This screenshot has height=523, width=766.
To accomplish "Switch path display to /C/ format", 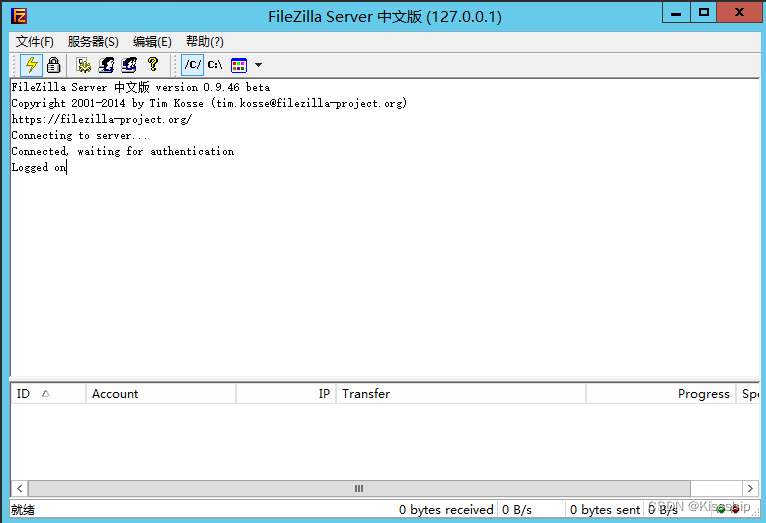I will point(192,65).
